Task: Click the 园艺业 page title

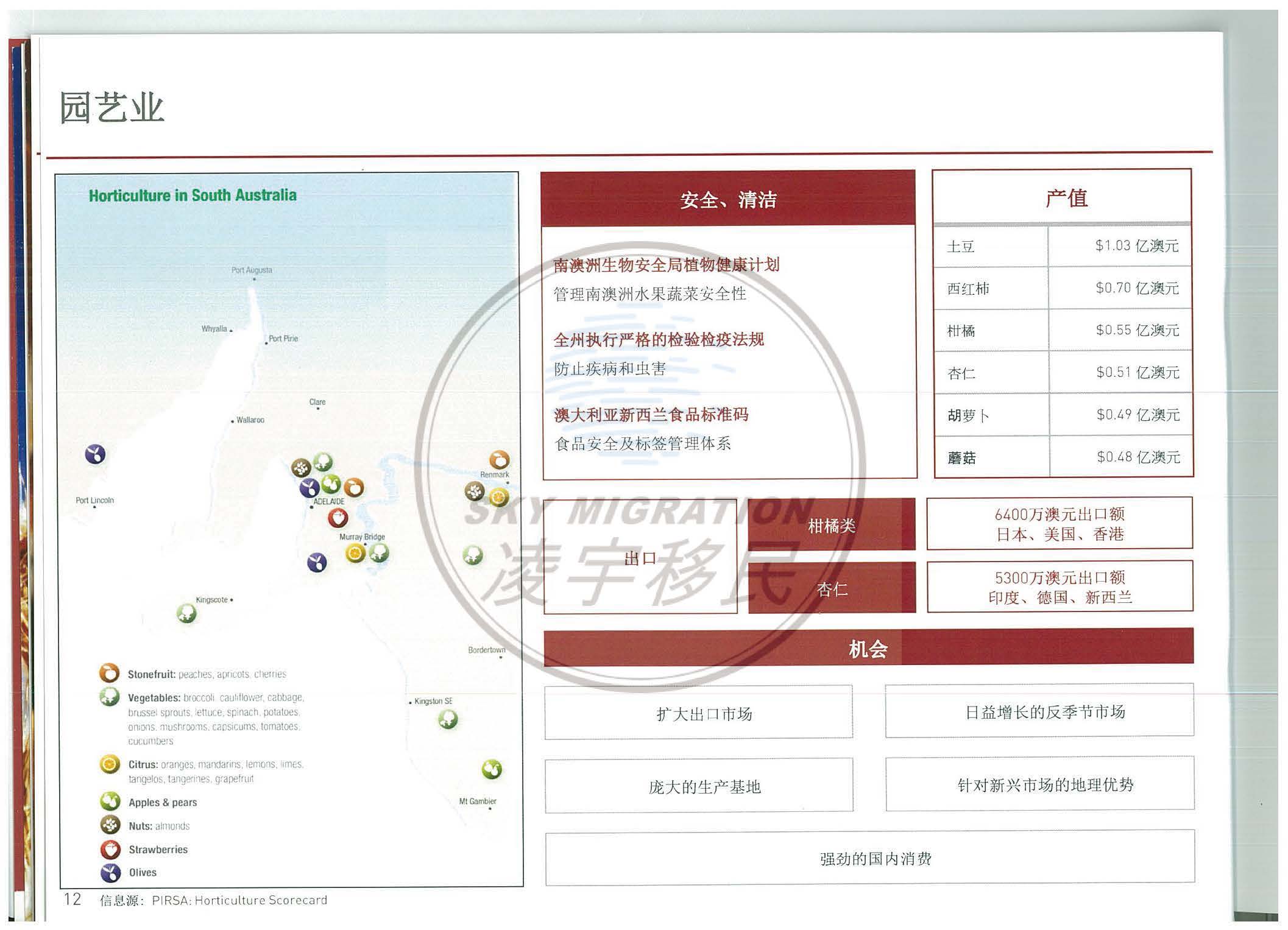Action: pyautogui.click(x=111, y=108)
